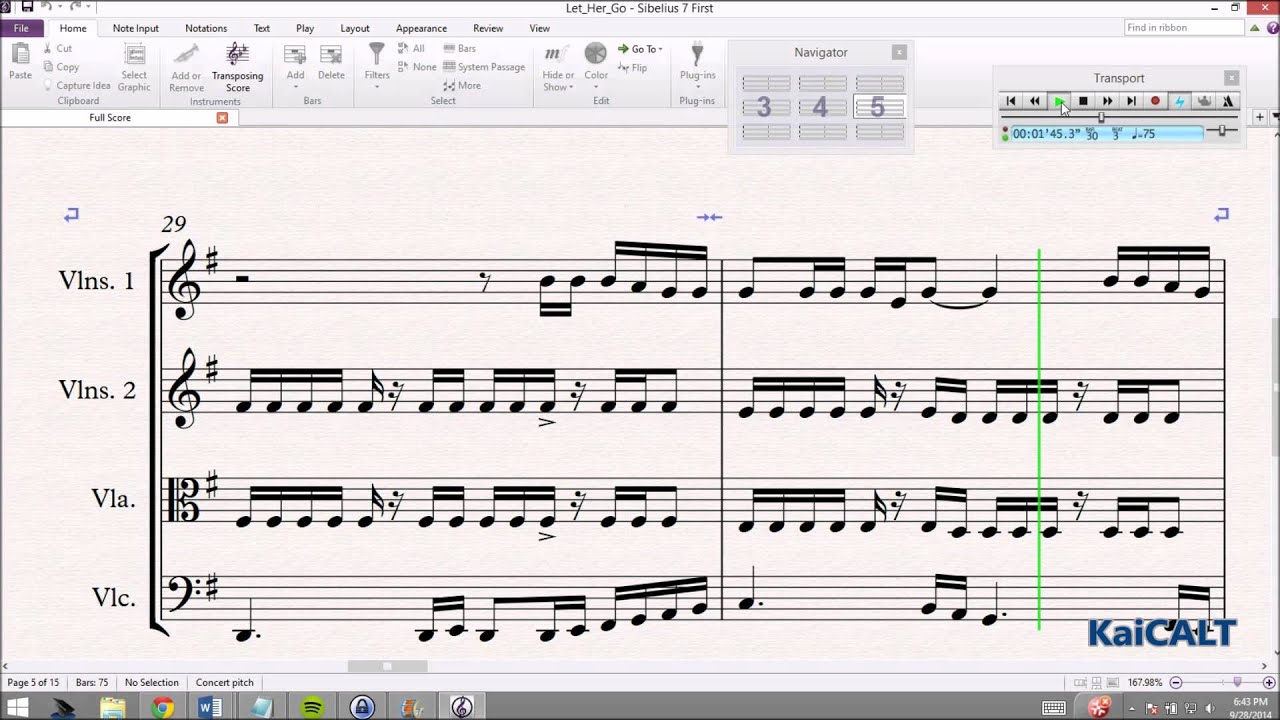1280x720 pixels.
Task: Close the Full Score tab
Action: point(222,118)
